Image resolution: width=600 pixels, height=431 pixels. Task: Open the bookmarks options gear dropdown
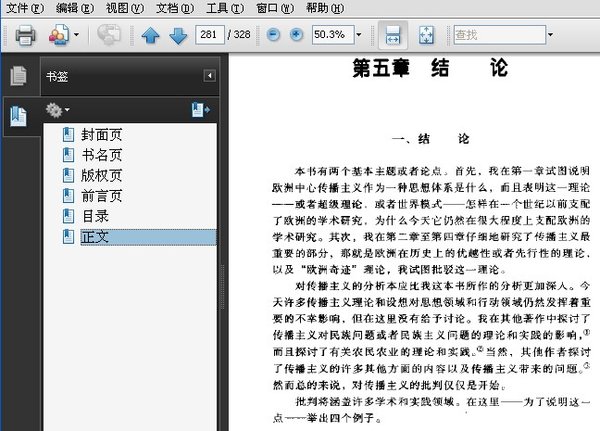click(56, 109)
